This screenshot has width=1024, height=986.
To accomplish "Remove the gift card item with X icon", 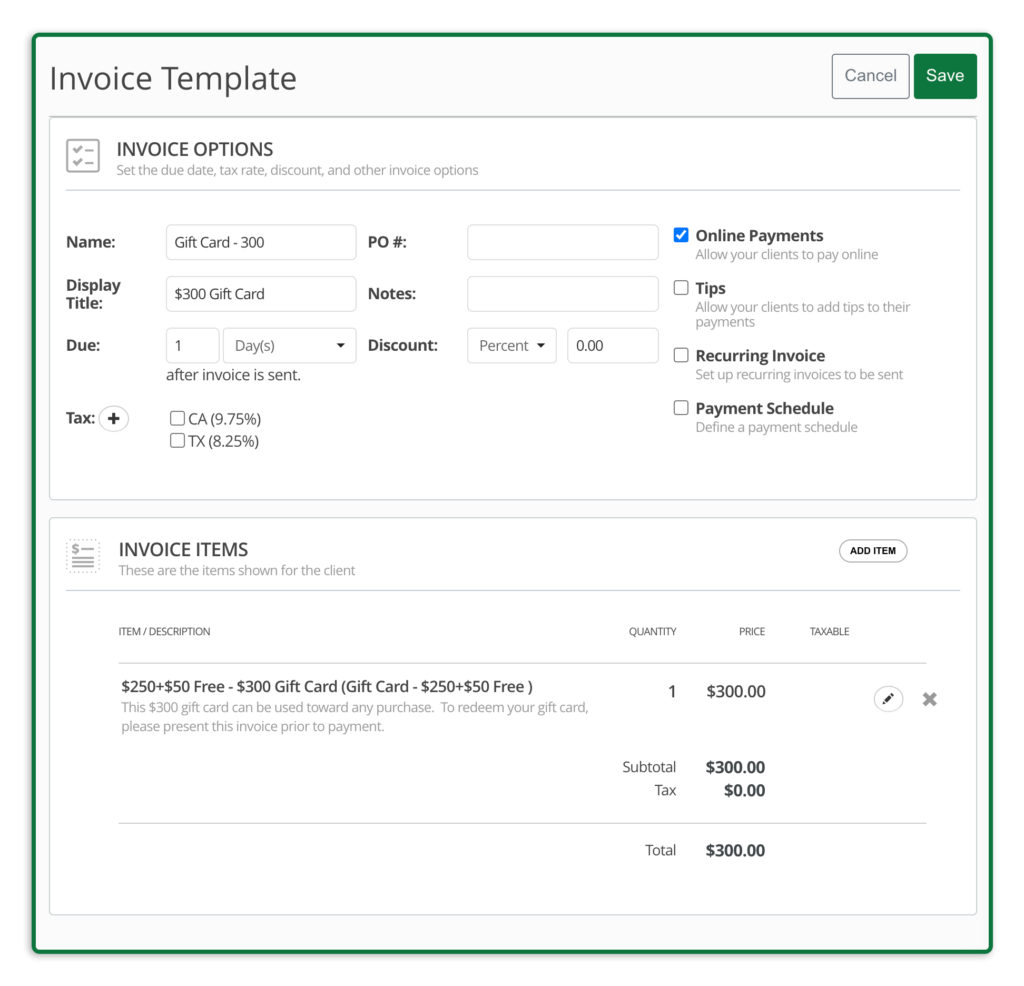I will (929, 699).
